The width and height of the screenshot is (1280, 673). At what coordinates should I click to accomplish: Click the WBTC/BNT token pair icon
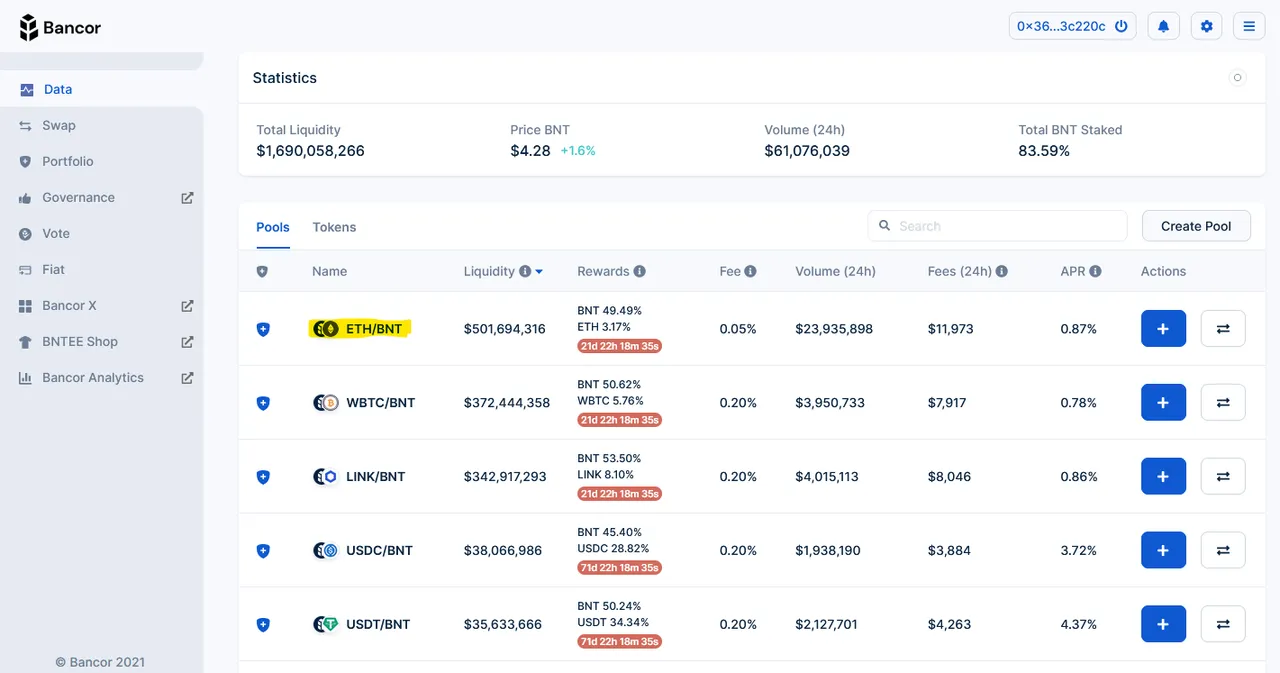(x=326, y=403)
